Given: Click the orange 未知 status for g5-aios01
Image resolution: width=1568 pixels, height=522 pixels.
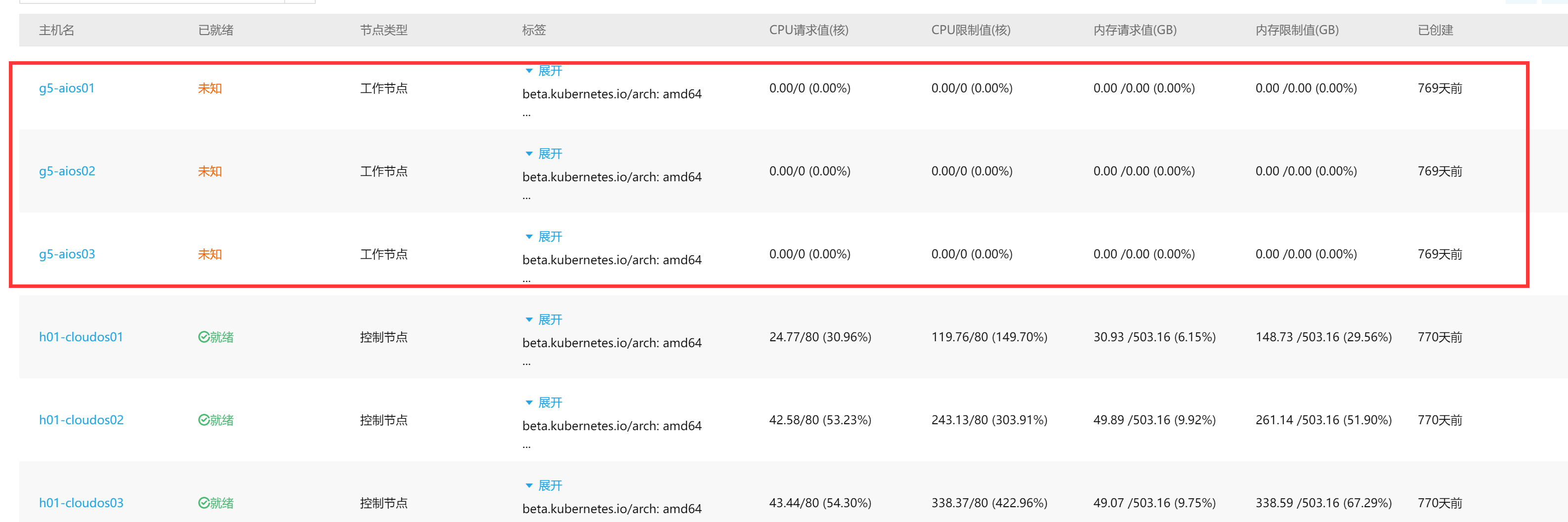Looking at the screenshot, I should (210, 88).
